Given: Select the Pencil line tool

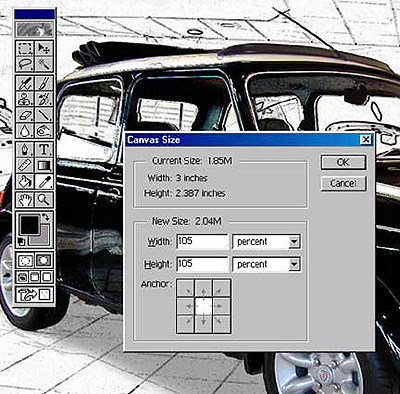Looking at the screenshot, I should pyautogui.click(x=44, y=115).
